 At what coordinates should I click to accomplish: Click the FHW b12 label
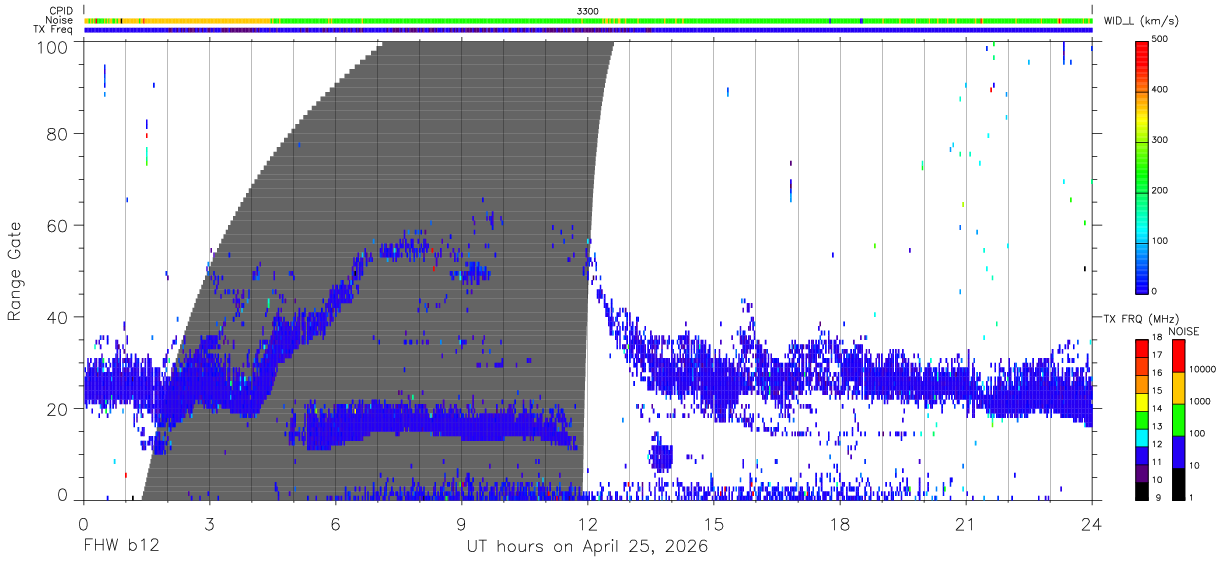(119, 546)
